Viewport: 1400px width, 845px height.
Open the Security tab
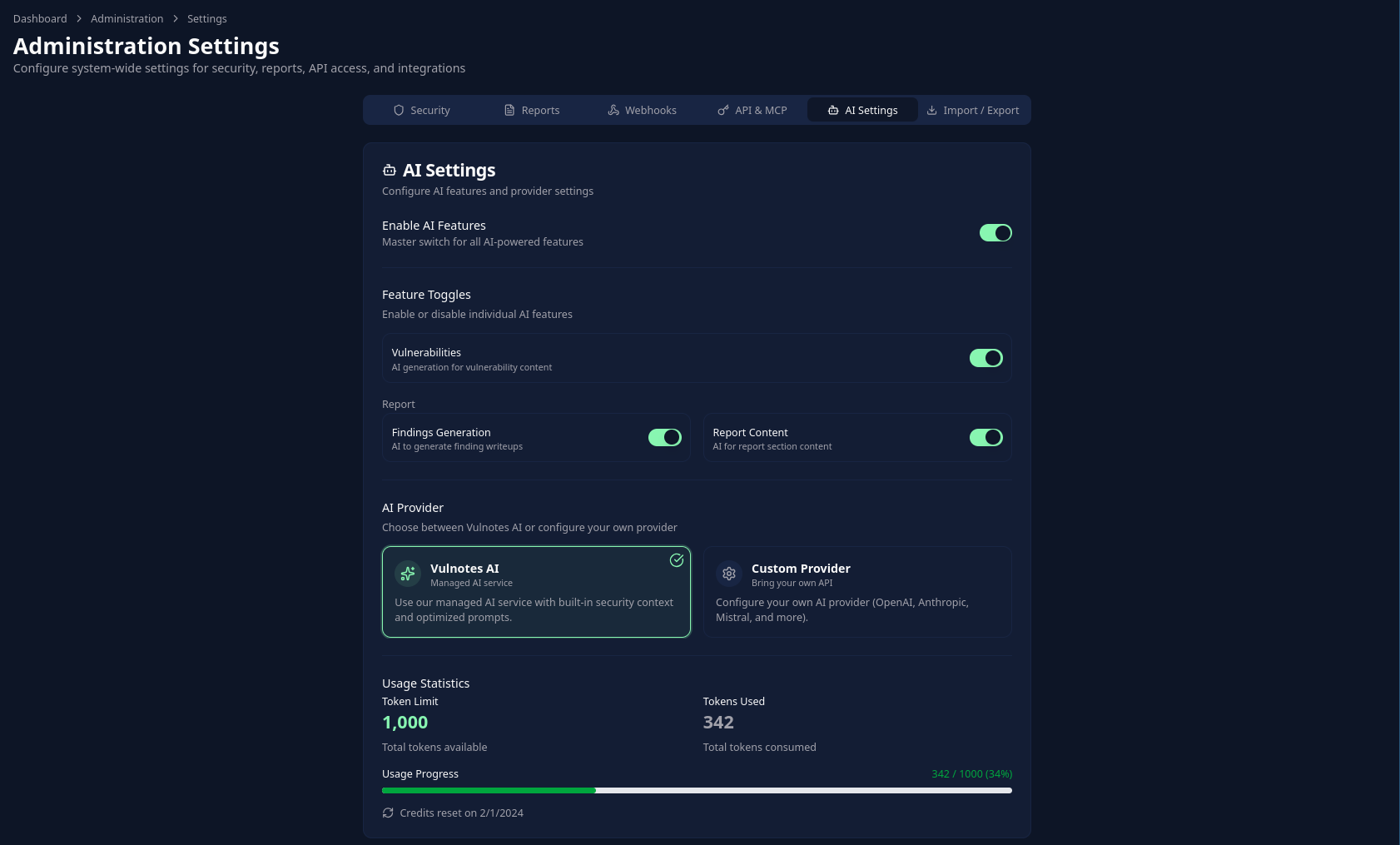pyautogui.click(x=421, y=110)
